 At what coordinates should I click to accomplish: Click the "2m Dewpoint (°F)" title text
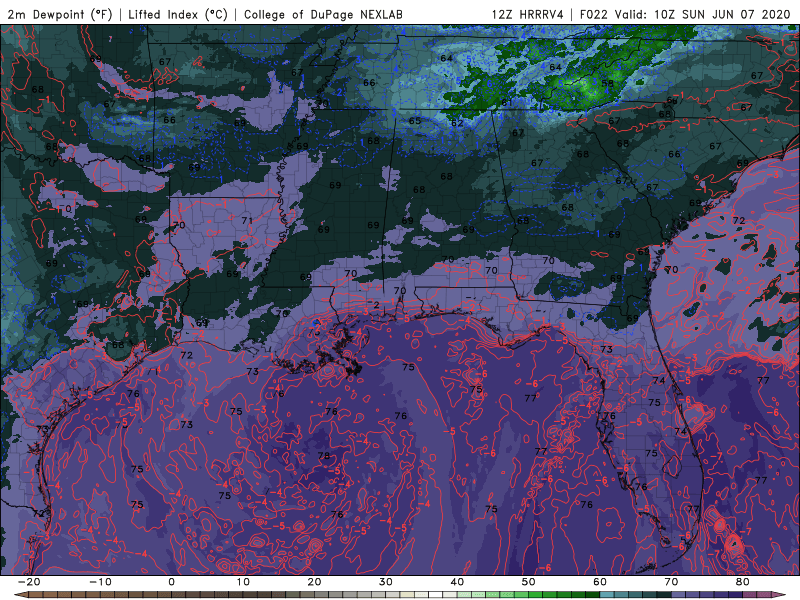(59, 14)
